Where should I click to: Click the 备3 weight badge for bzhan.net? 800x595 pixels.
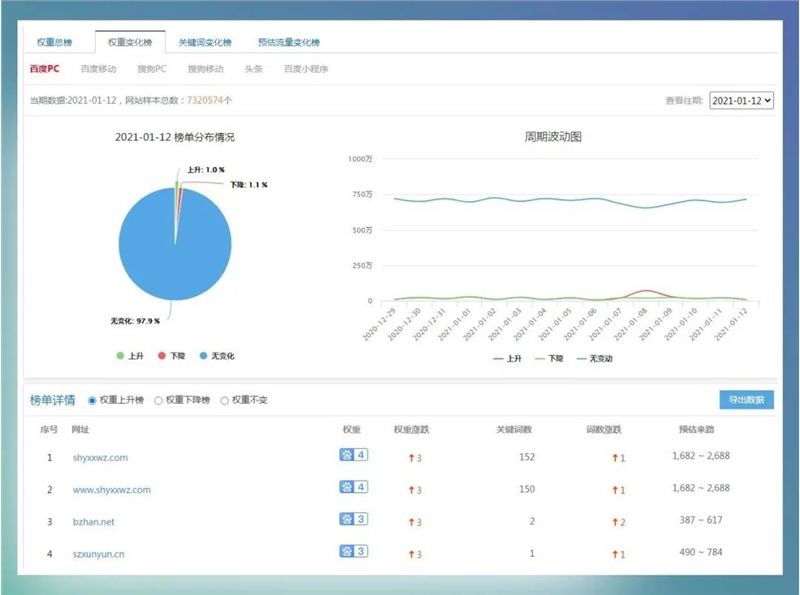(x=353, y=521)
